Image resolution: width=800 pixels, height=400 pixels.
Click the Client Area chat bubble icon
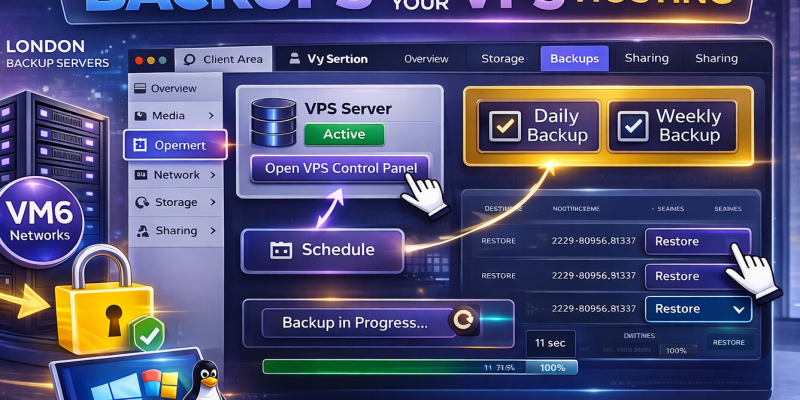click(x=189, y=60)
